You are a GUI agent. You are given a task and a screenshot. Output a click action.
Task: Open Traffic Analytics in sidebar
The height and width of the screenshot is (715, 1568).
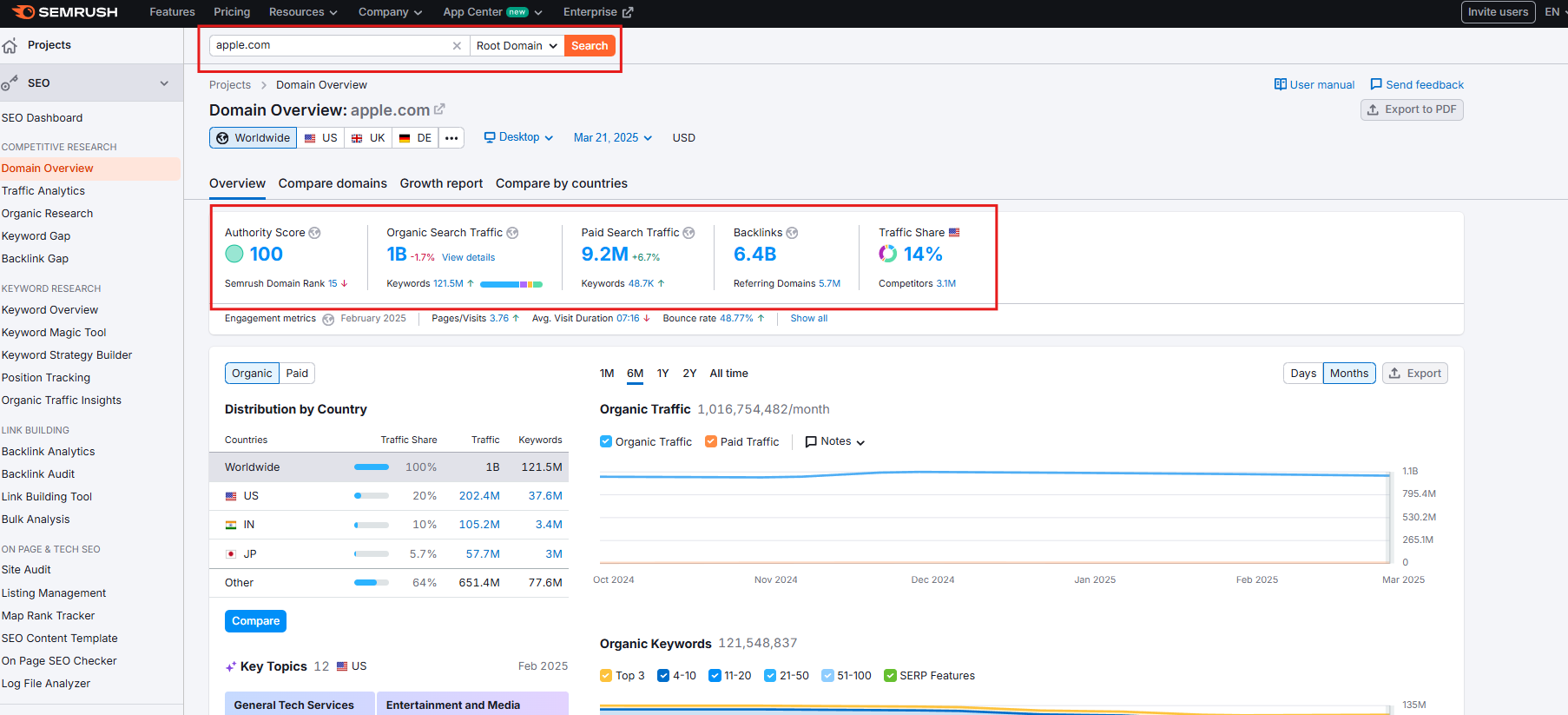[x=43, y=191]
